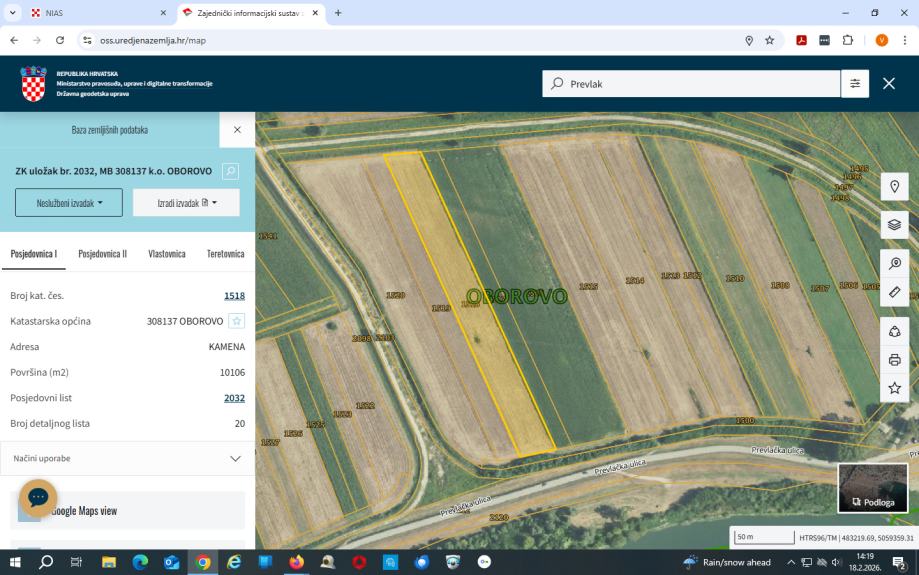Open Adobe Acrobat extension icon
The image size is (919, 575).
point(801,40)
